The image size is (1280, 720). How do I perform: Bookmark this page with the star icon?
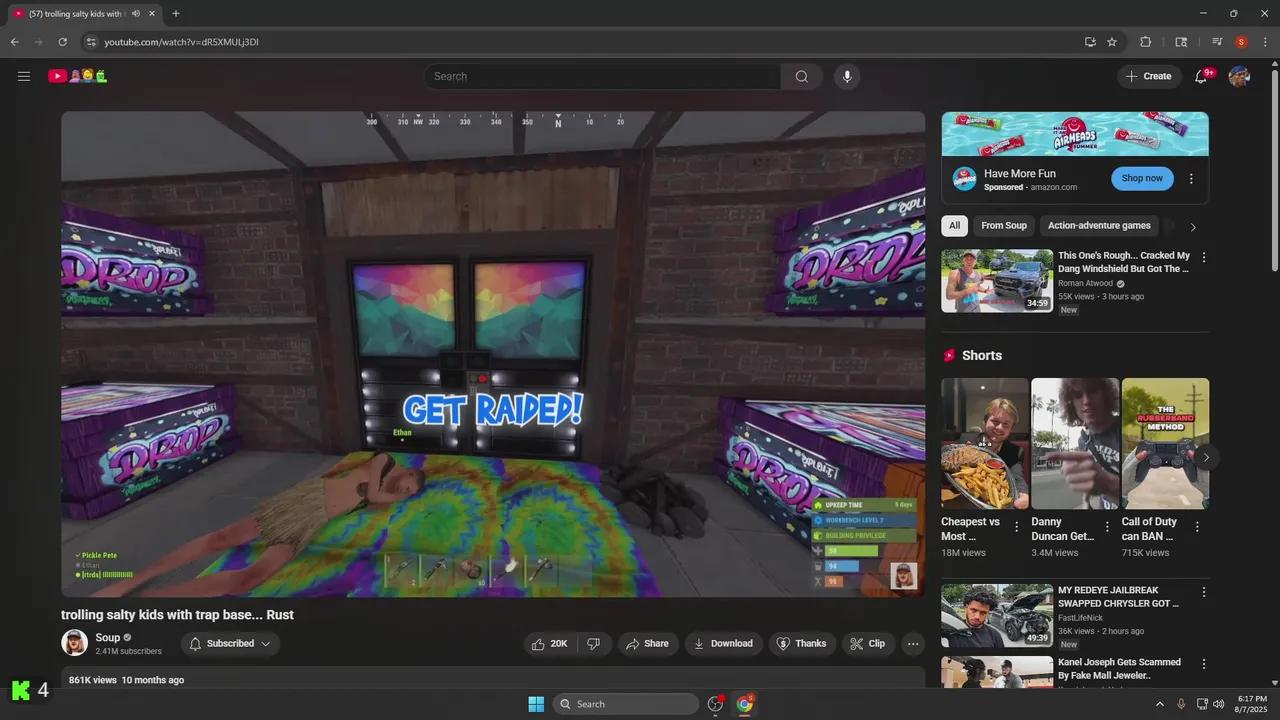pyautogui.click(x=1112, y=42)
